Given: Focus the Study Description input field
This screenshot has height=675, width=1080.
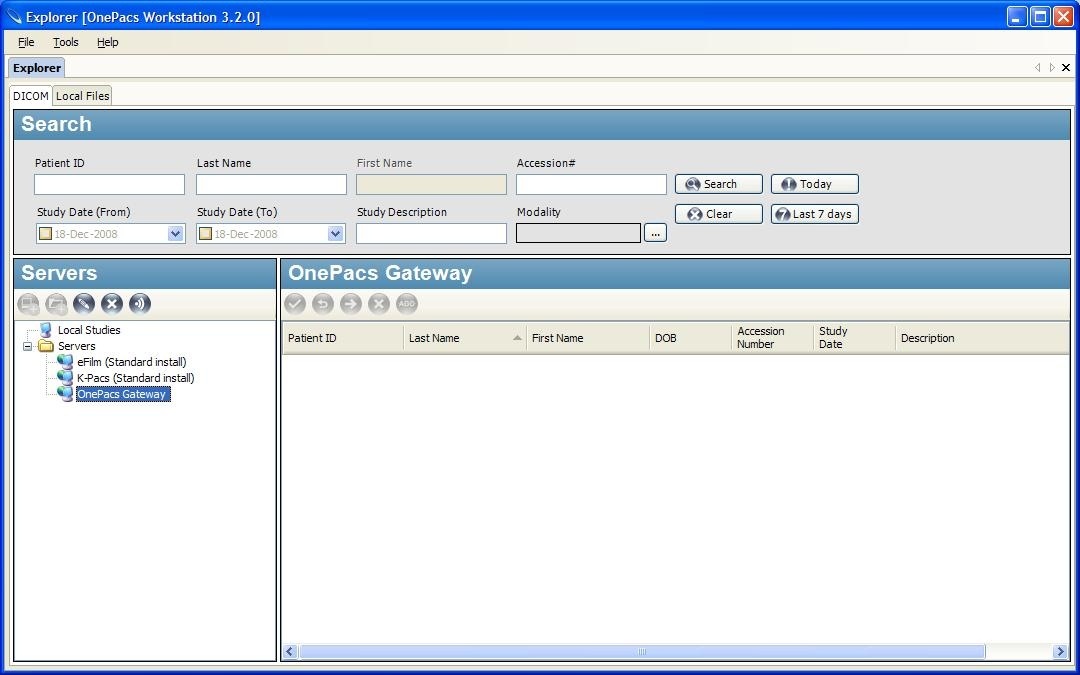Looking at the screenshot, I should point(431,233).
